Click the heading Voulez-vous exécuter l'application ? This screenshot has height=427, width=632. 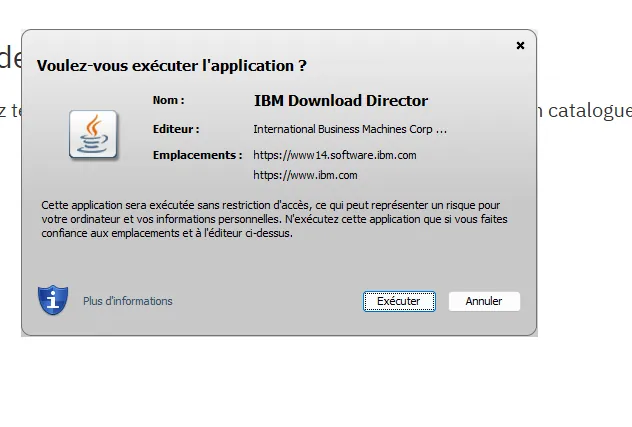pyautogui.click(x=172, y=66)
